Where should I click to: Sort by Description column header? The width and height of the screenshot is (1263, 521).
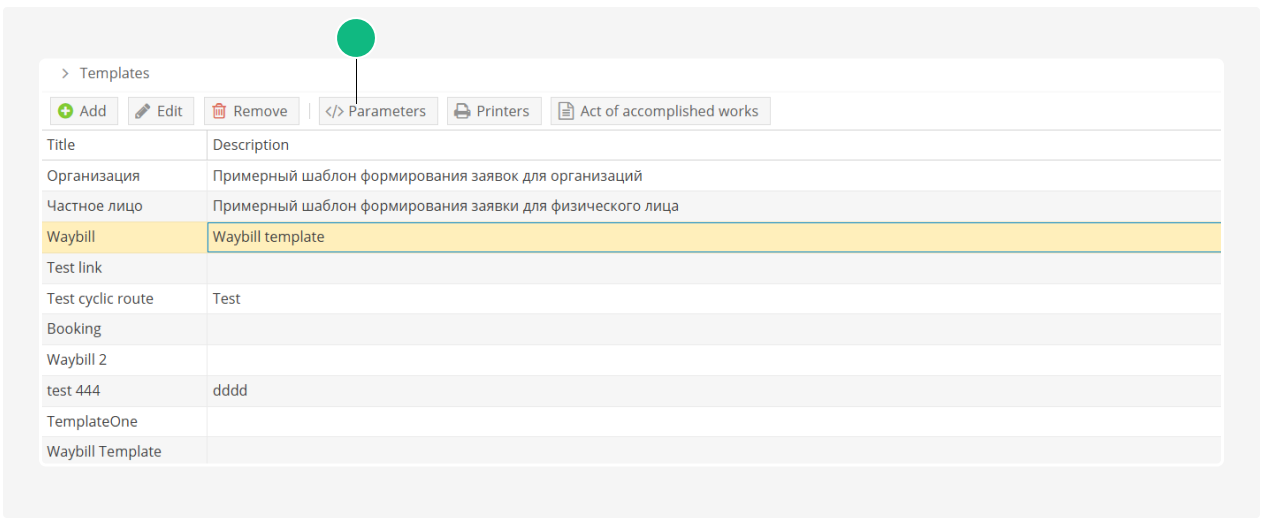click(251, 145)
